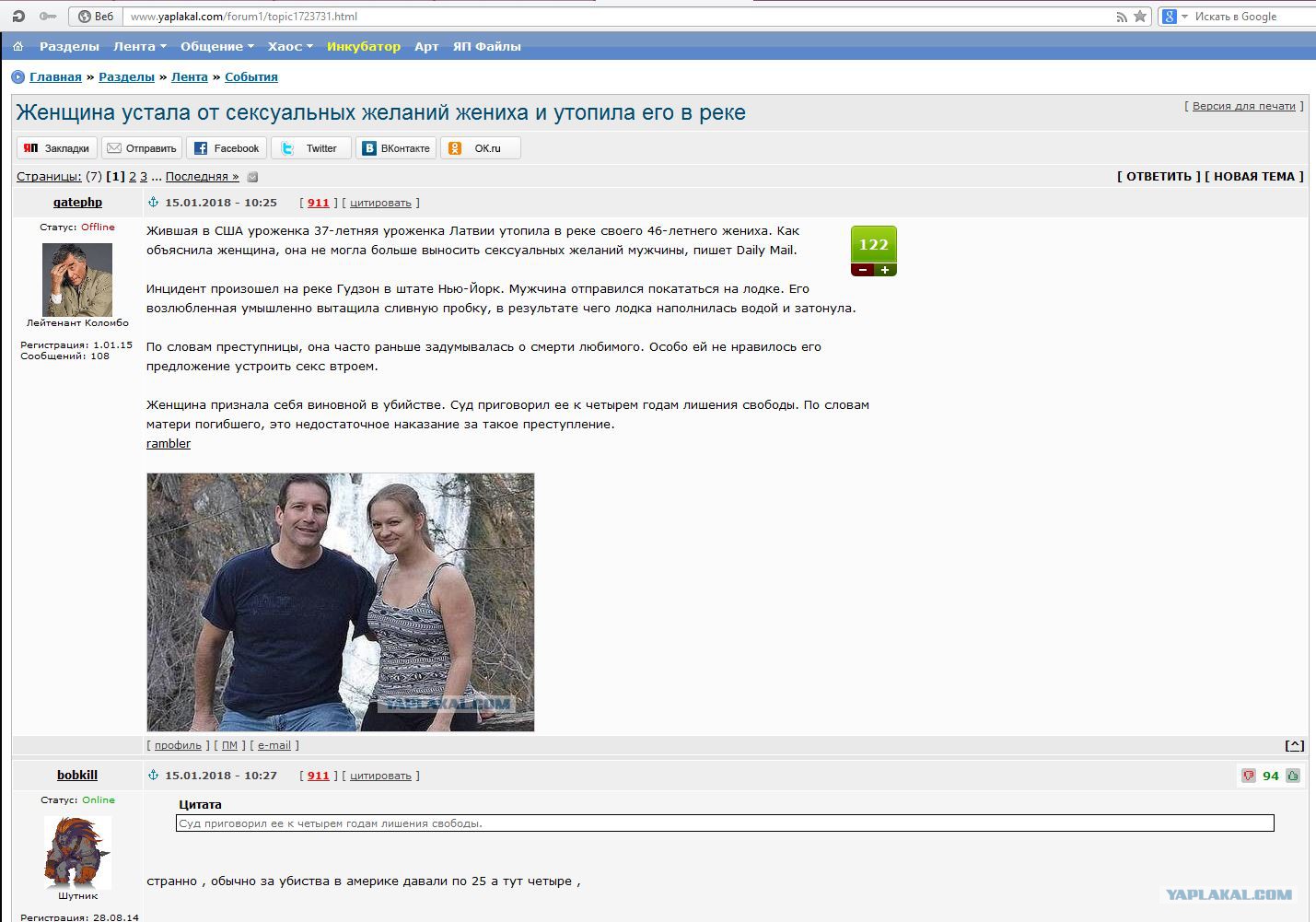
Task: Thumbs-up bobkill's post rated 94
Action: (x=1293, y=776)
